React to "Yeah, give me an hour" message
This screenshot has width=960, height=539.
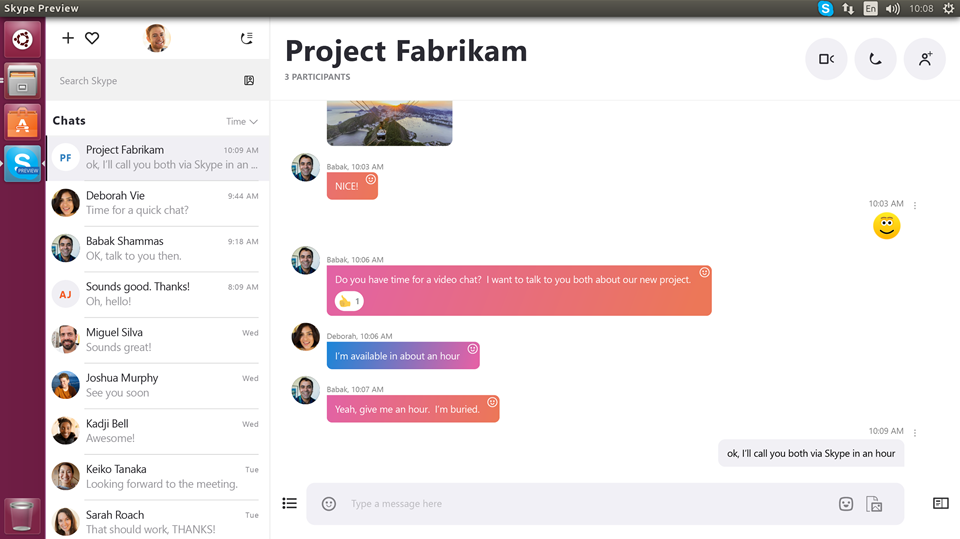(492, 402)
